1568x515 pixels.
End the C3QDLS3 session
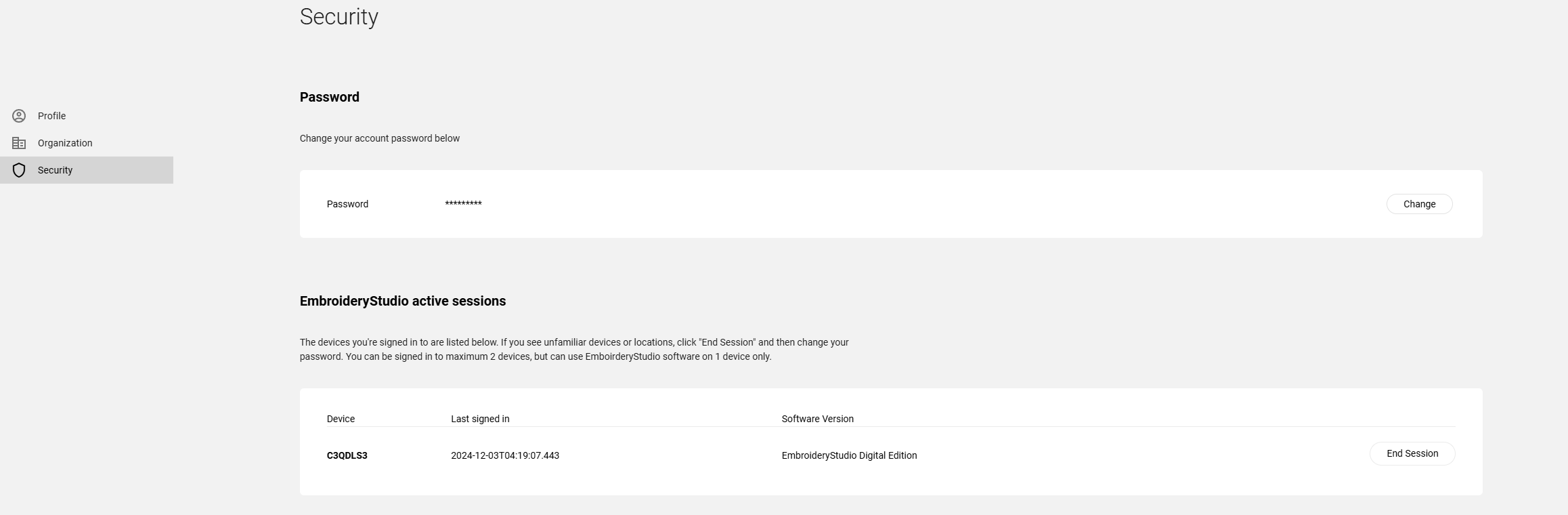1412,453
